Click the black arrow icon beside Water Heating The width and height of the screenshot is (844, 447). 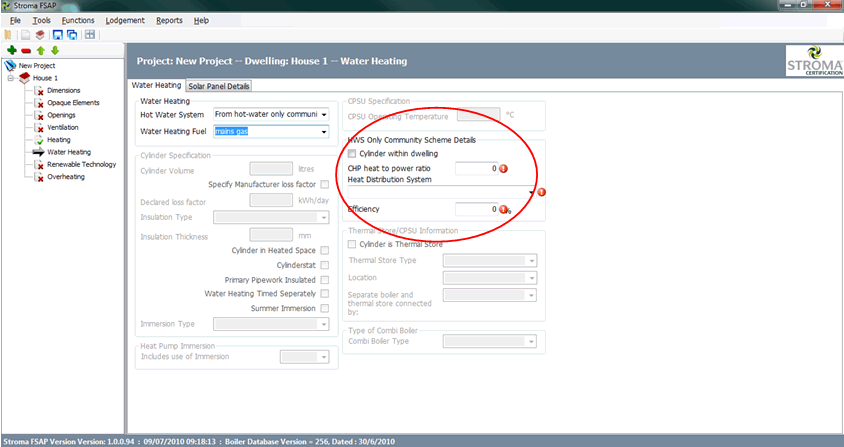[x=38, y=152]
